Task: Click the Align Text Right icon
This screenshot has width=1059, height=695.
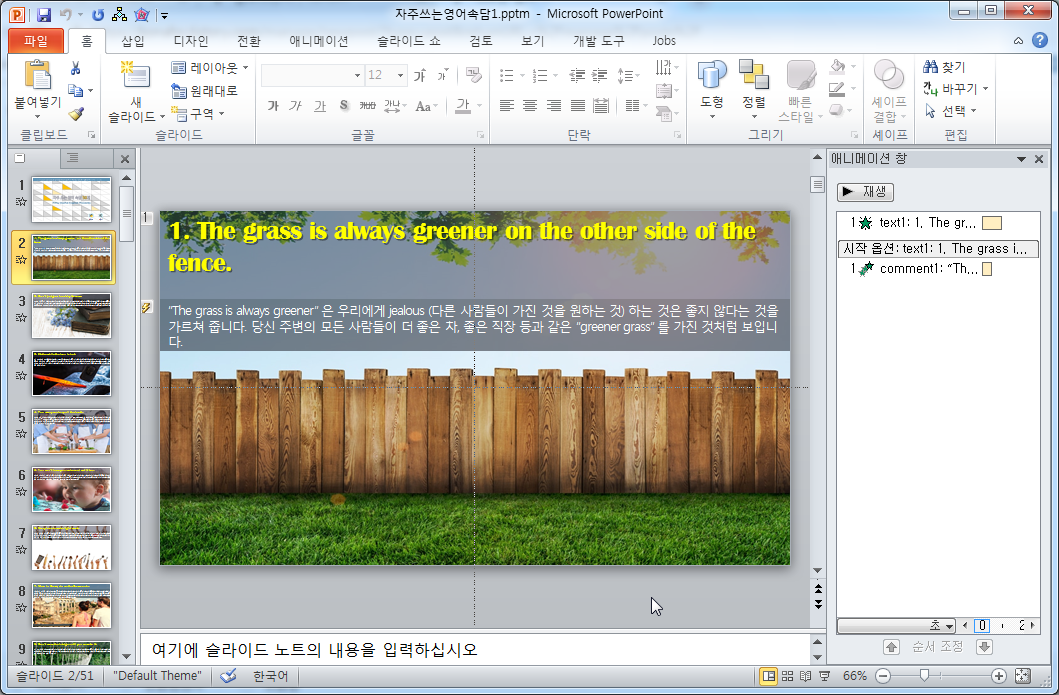Action: point(554,105)
